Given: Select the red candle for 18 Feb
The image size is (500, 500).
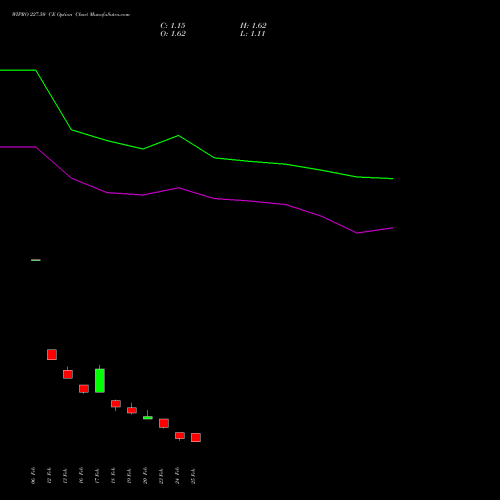Looking at the screenshot, I should (116, 404).
